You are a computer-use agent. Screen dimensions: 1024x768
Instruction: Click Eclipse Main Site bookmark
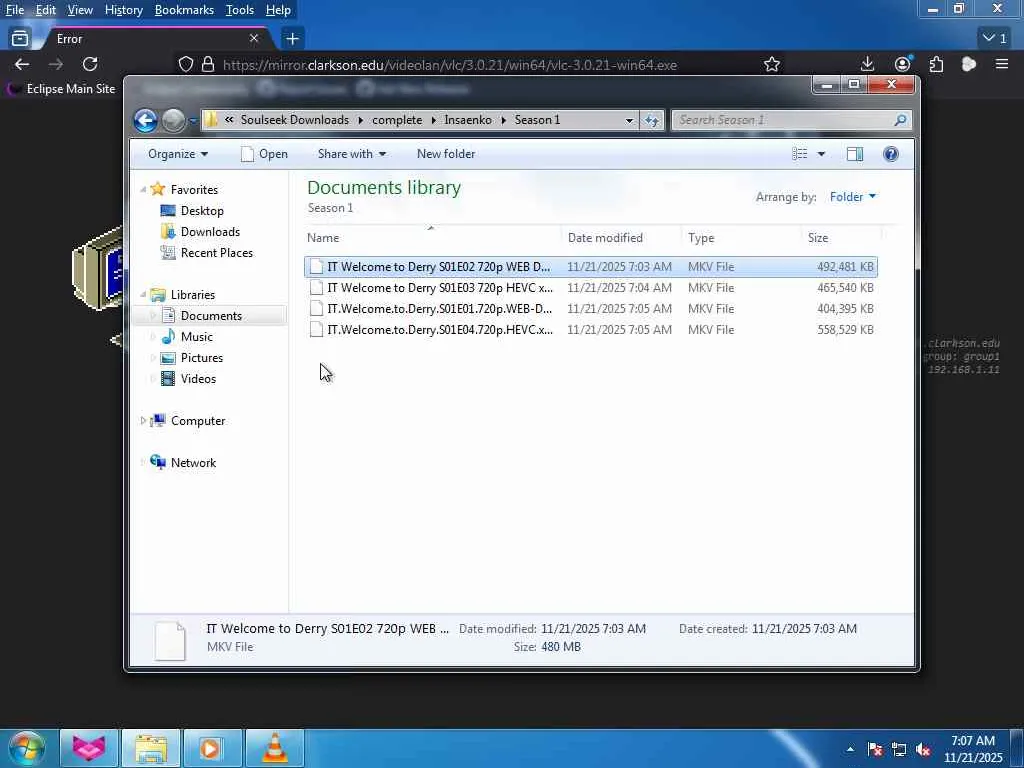pyautogui.click(x=61, y=89)
